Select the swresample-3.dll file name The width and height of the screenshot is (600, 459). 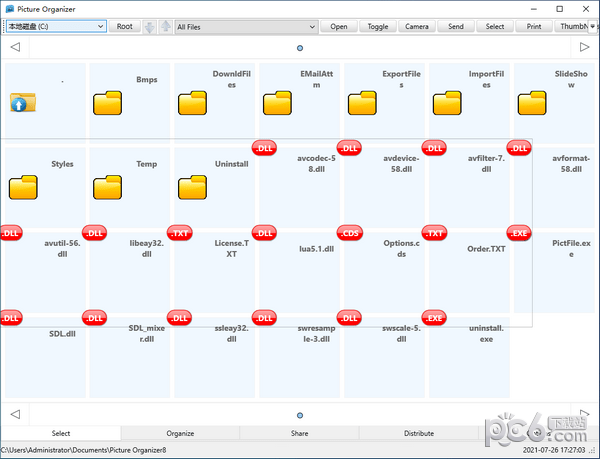pos(316,334)
